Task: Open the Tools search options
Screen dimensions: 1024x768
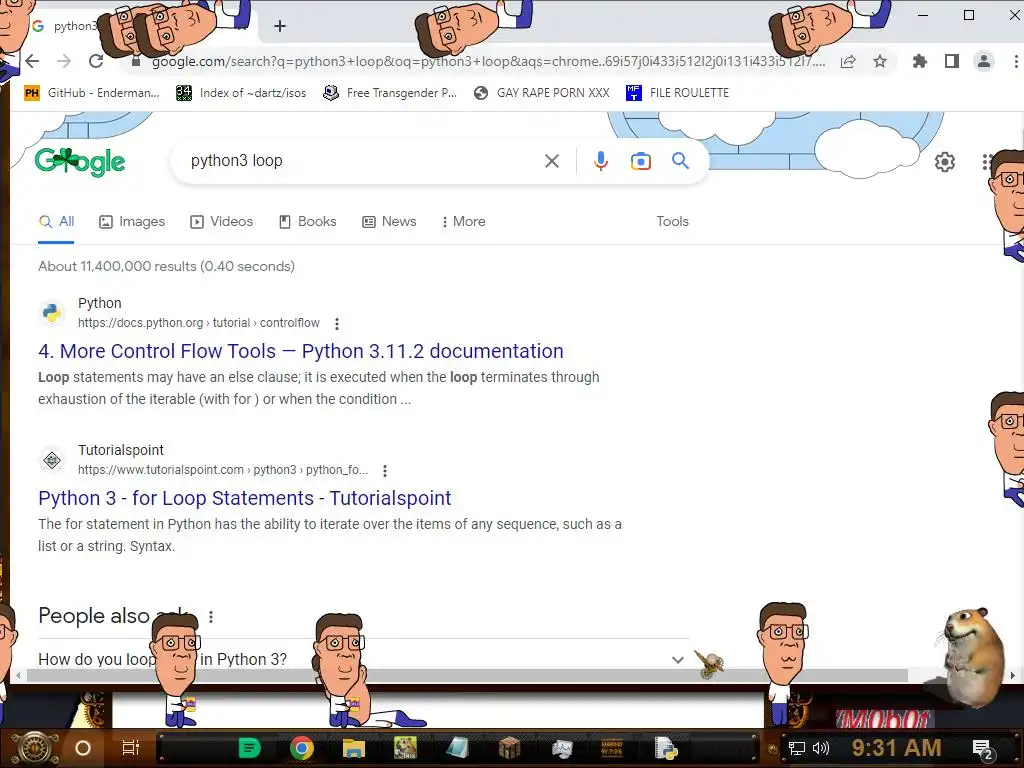Action: click(673, 222)
